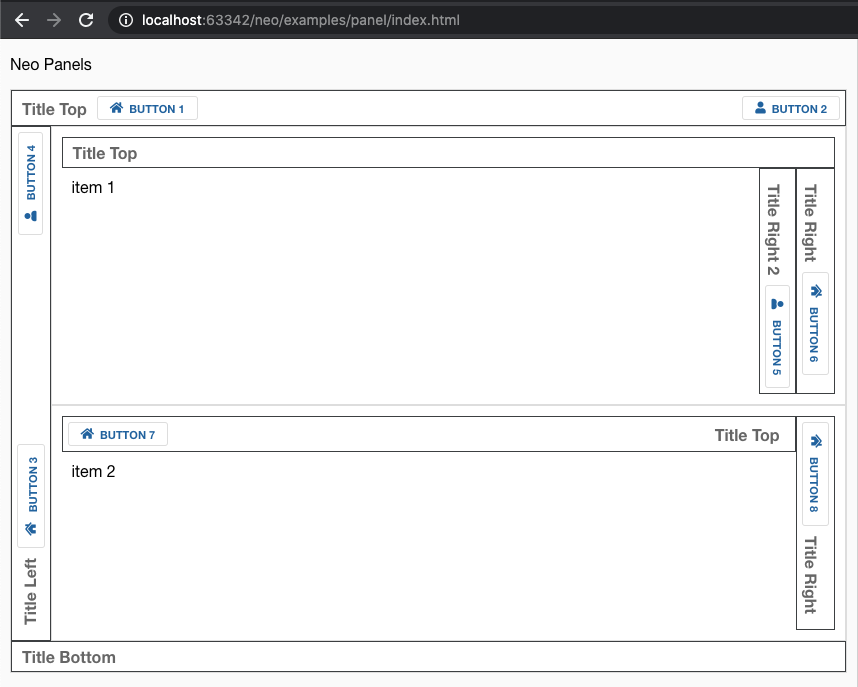This screenshot has height=687, width=858.
Task: Click 'Title Right' label above Button 6
Action: pyautogui.click(x=811, y=223)
